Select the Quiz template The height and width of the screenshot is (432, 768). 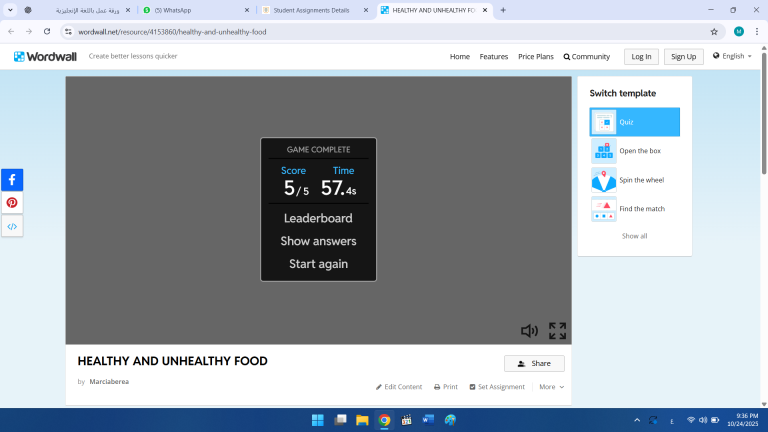pos(634,122)
